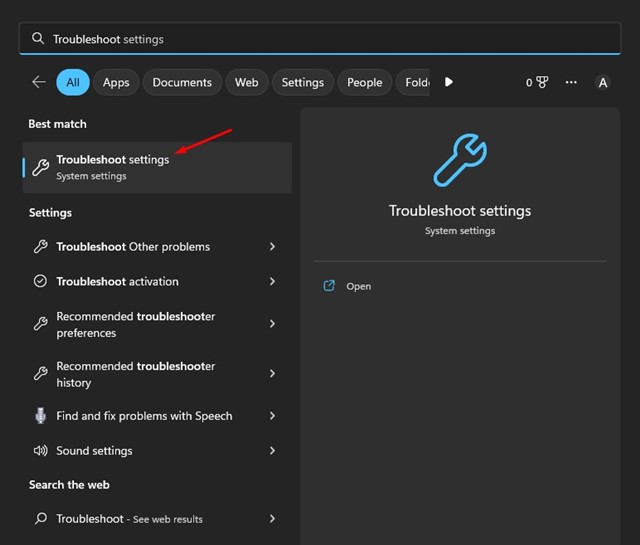This screenshot has width=640, height=545.
Task: Click the search text input field
Action: (x=320, y=39)
